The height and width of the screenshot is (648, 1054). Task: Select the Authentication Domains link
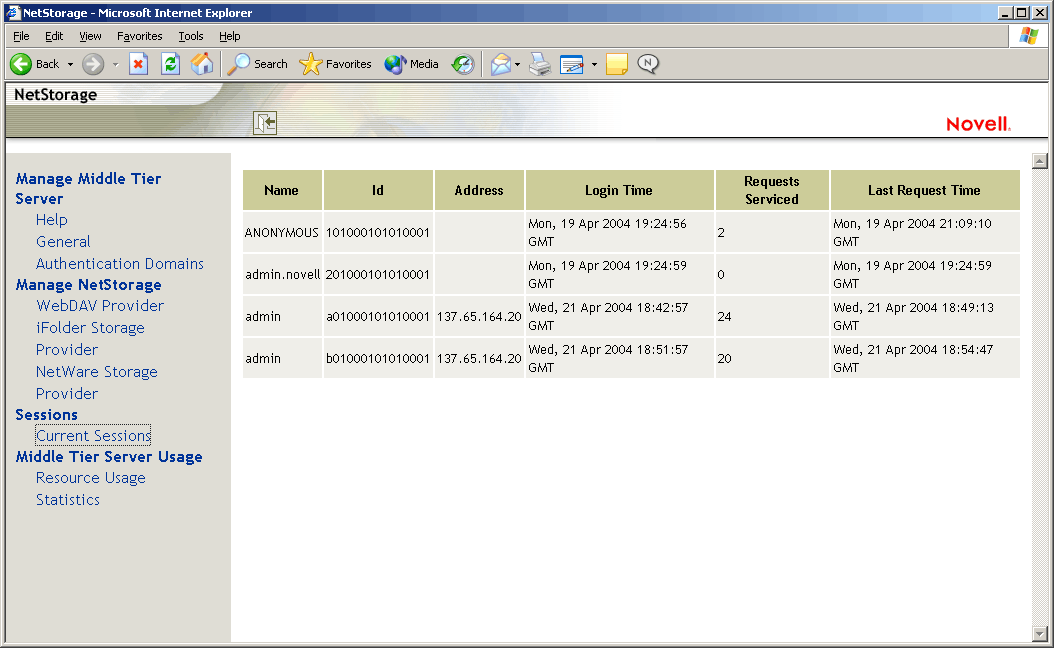pyautogui.click(x=119, y=263)
